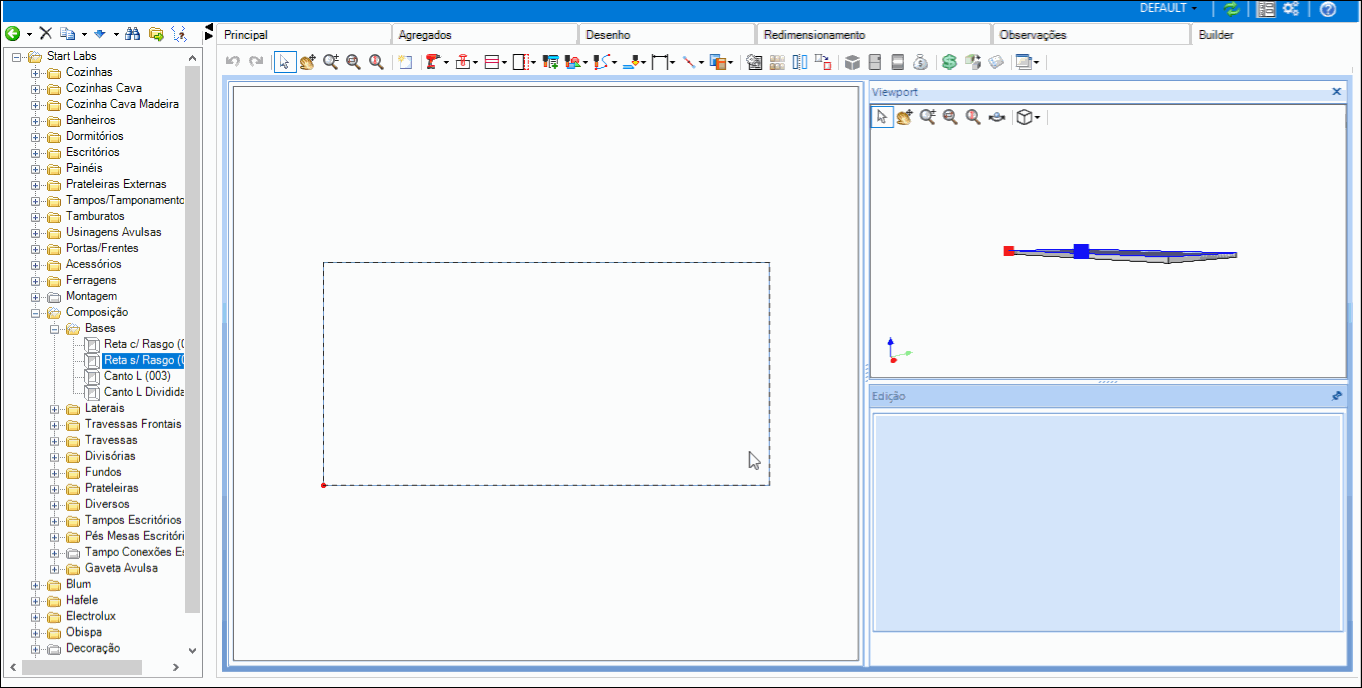The height and width of the screenshot is (688, 1362).
Task: Click zoom in magnifier in Viewport toolbar
Action: tap(928, 117)
